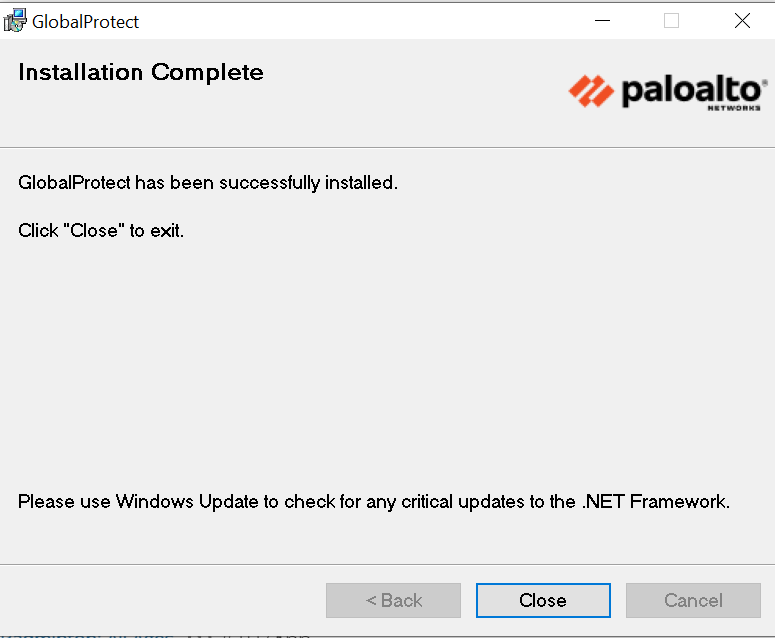The width and height of the screenshot is (775, 638).
Task: Close the window using the title bar X
Action: (742, 21)
